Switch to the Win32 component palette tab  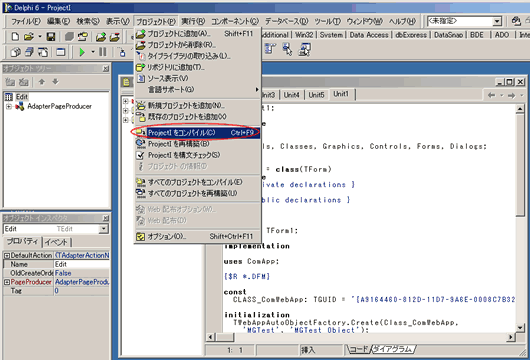coord(304,35)
